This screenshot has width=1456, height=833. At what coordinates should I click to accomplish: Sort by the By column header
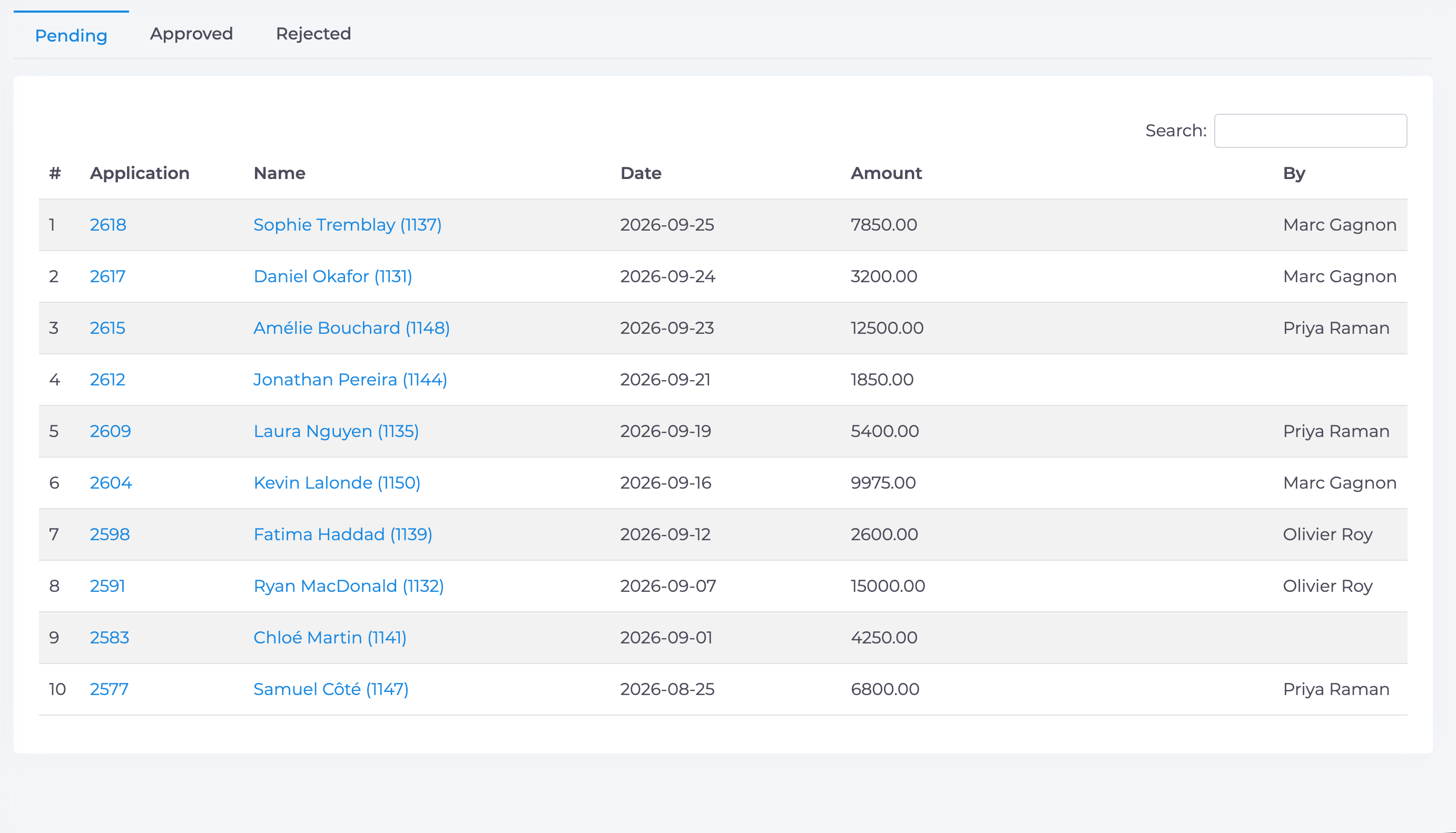pyautogui.click(x=1294, y=173)
